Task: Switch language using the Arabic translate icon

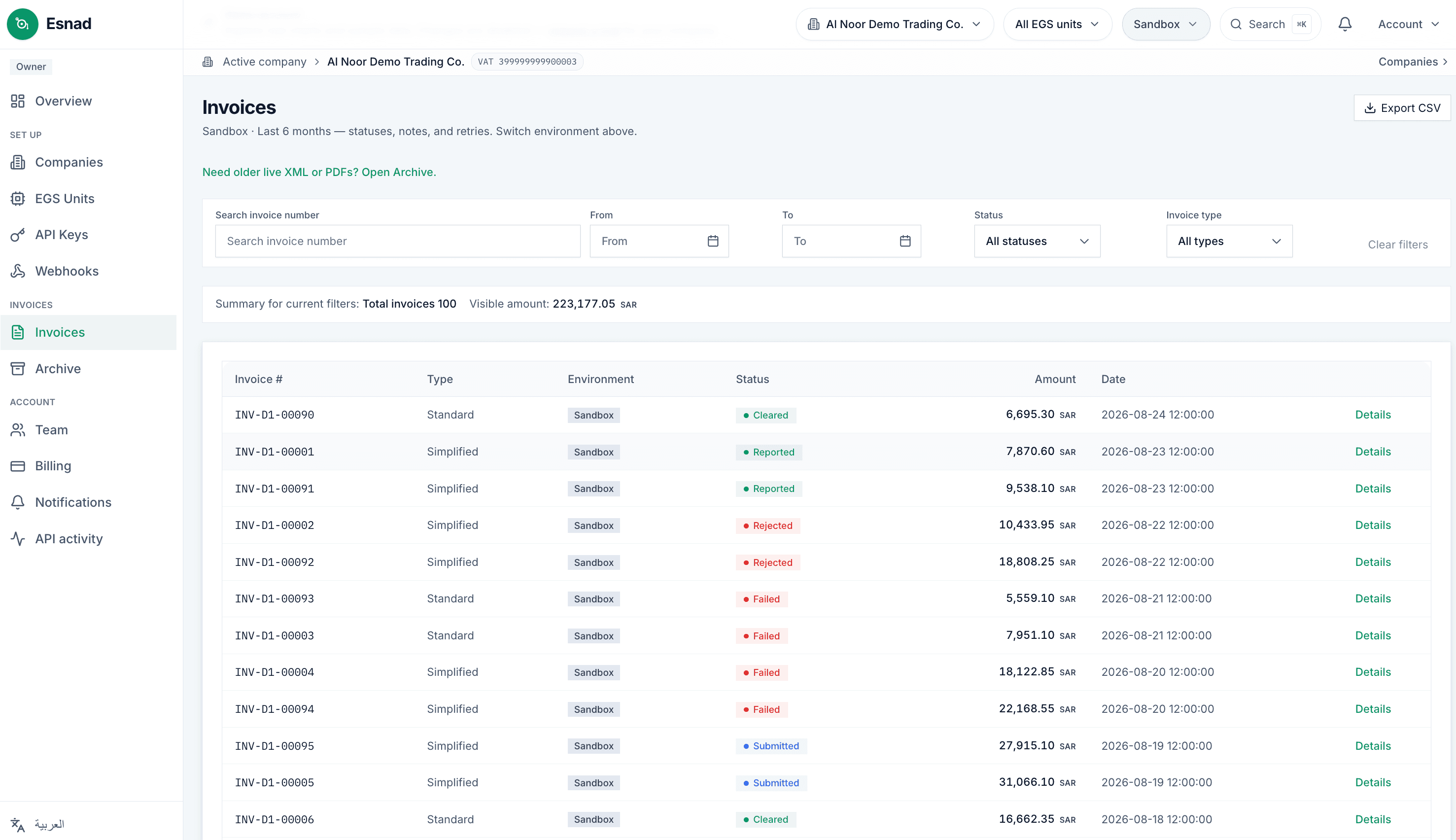Action: pos(18,824)
